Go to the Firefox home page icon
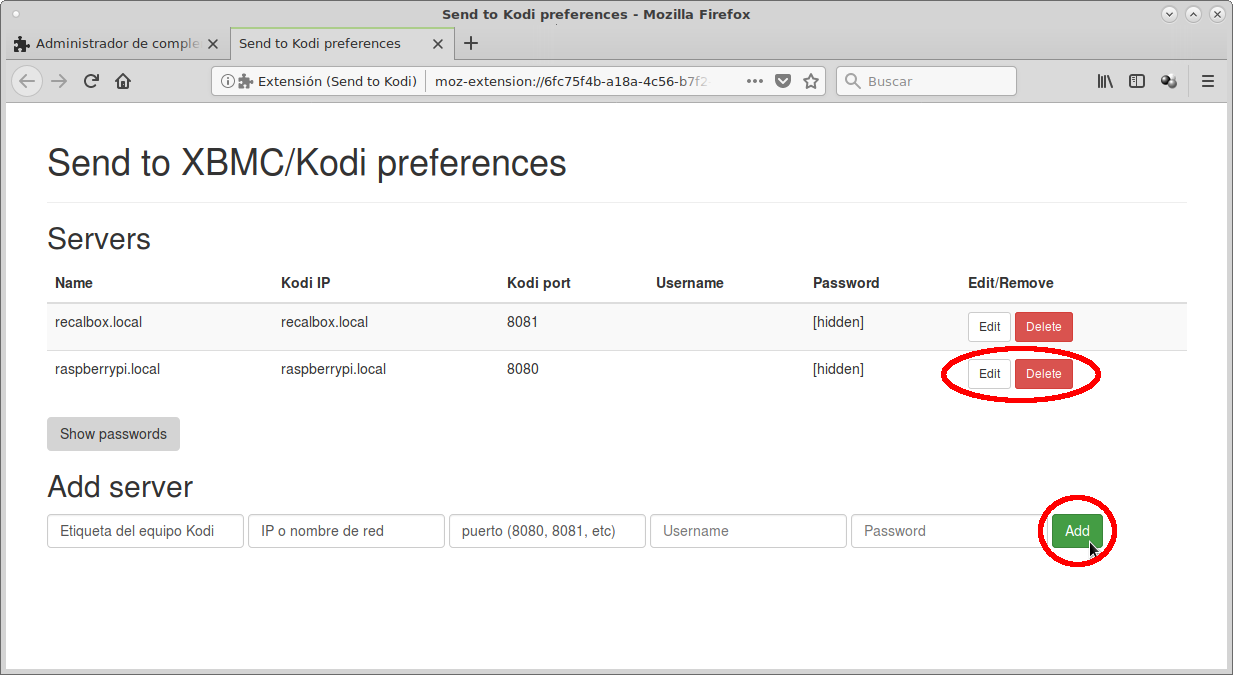This screenshot has height=675, width=1233. [122, 81]
